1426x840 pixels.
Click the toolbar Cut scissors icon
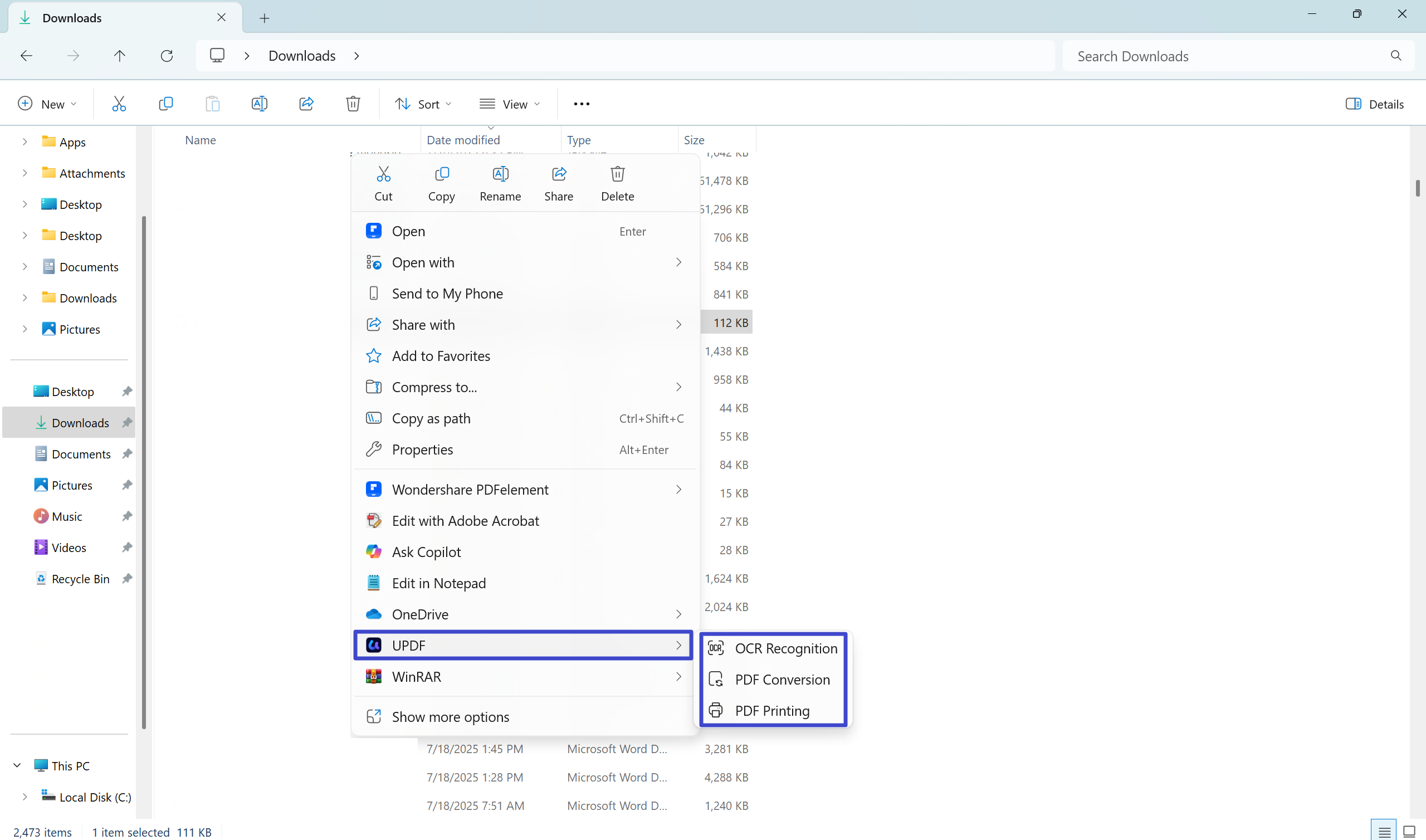tap(119, 104)
